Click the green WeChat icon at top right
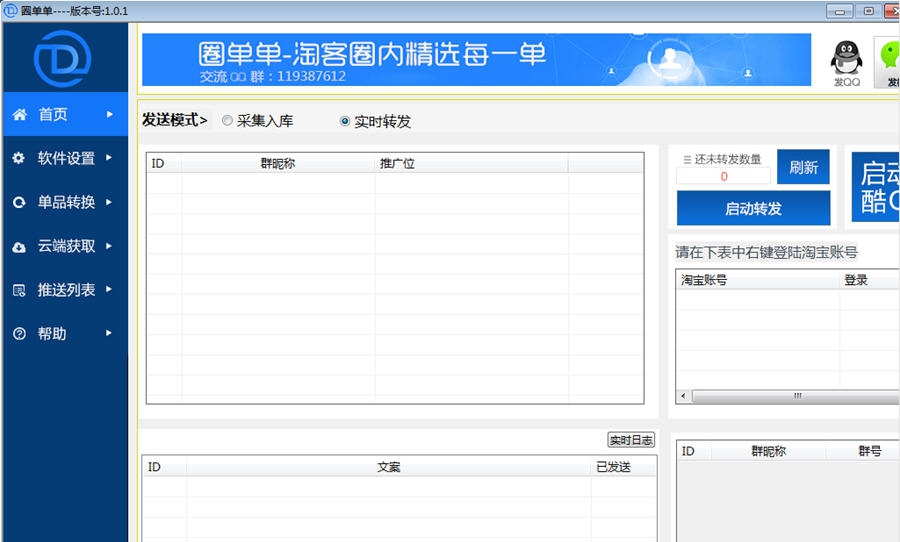Image resolution: width=900 pixels, height=542 pixels. tap(889, 62)
